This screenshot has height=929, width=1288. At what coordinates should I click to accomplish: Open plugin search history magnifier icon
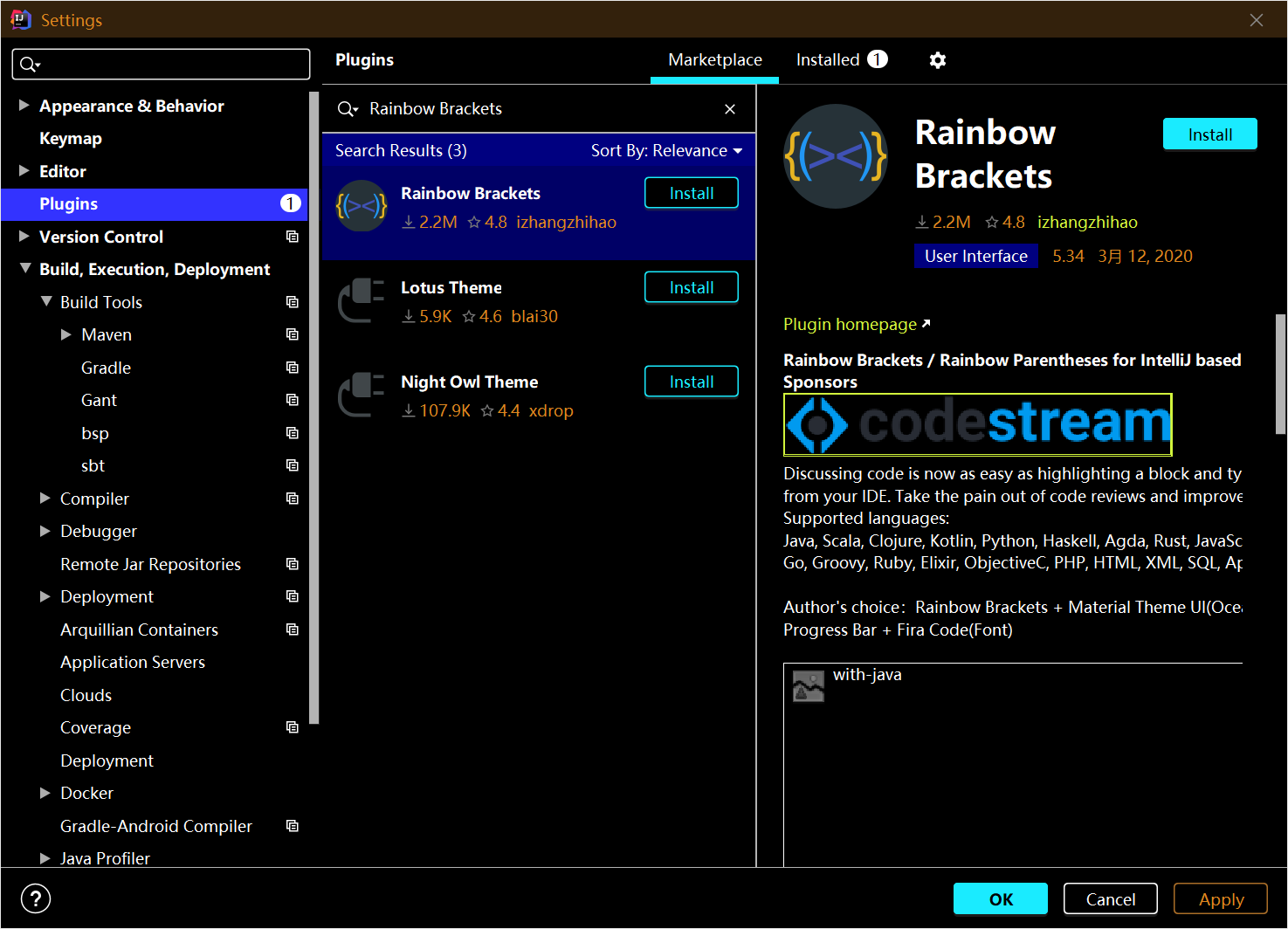[348, 109]
